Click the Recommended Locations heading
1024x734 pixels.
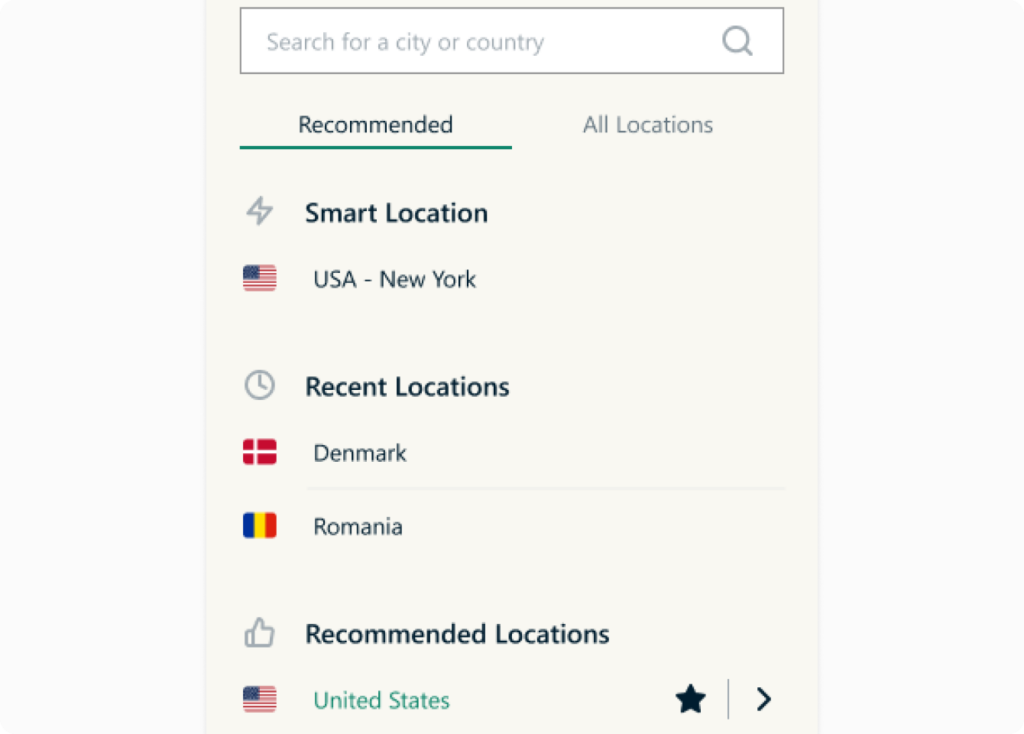pos(457,634)
